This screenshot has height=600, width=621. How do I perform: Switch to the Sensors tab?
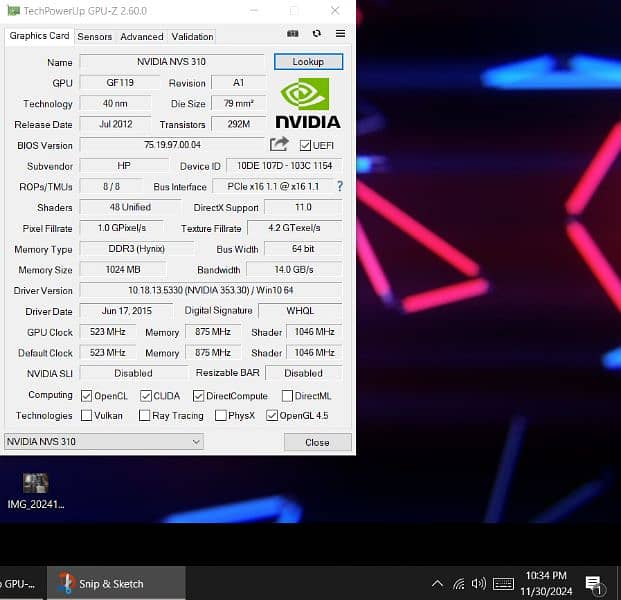pyautogui.click(x=95, y=36)
